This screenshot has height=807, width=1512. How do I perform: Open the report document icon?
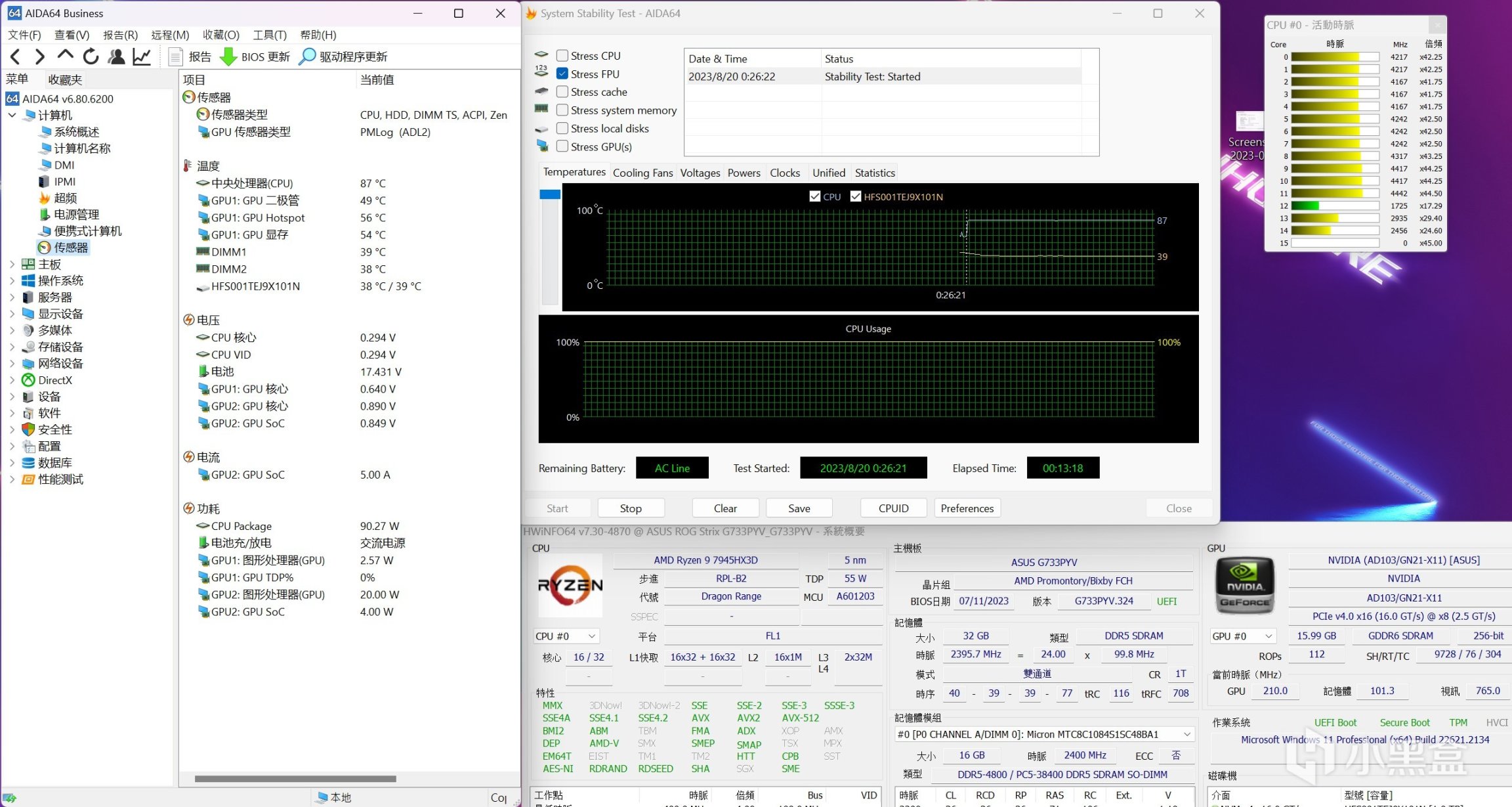pos(175,57)
